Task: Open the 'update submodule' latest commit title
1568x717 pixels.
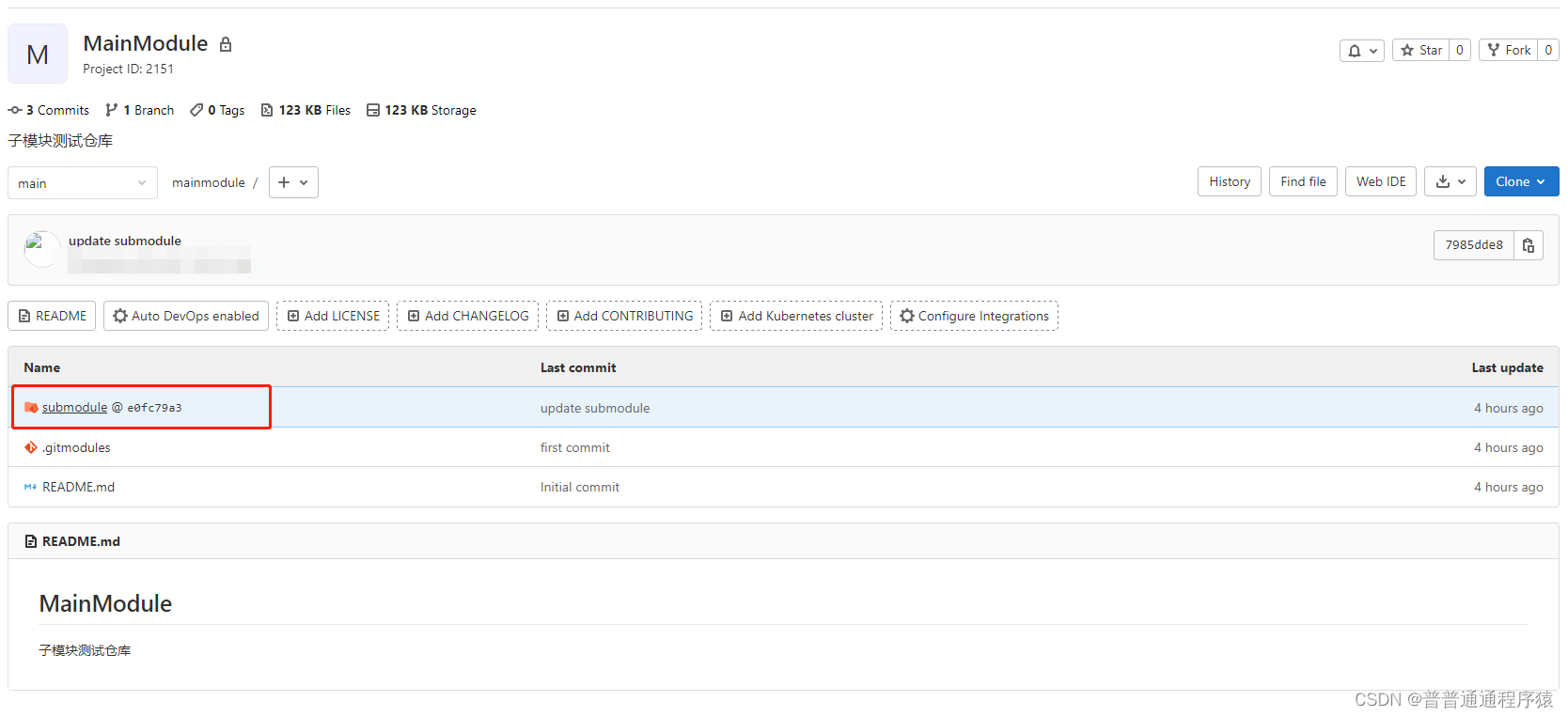Action: [x=125, y=241]
